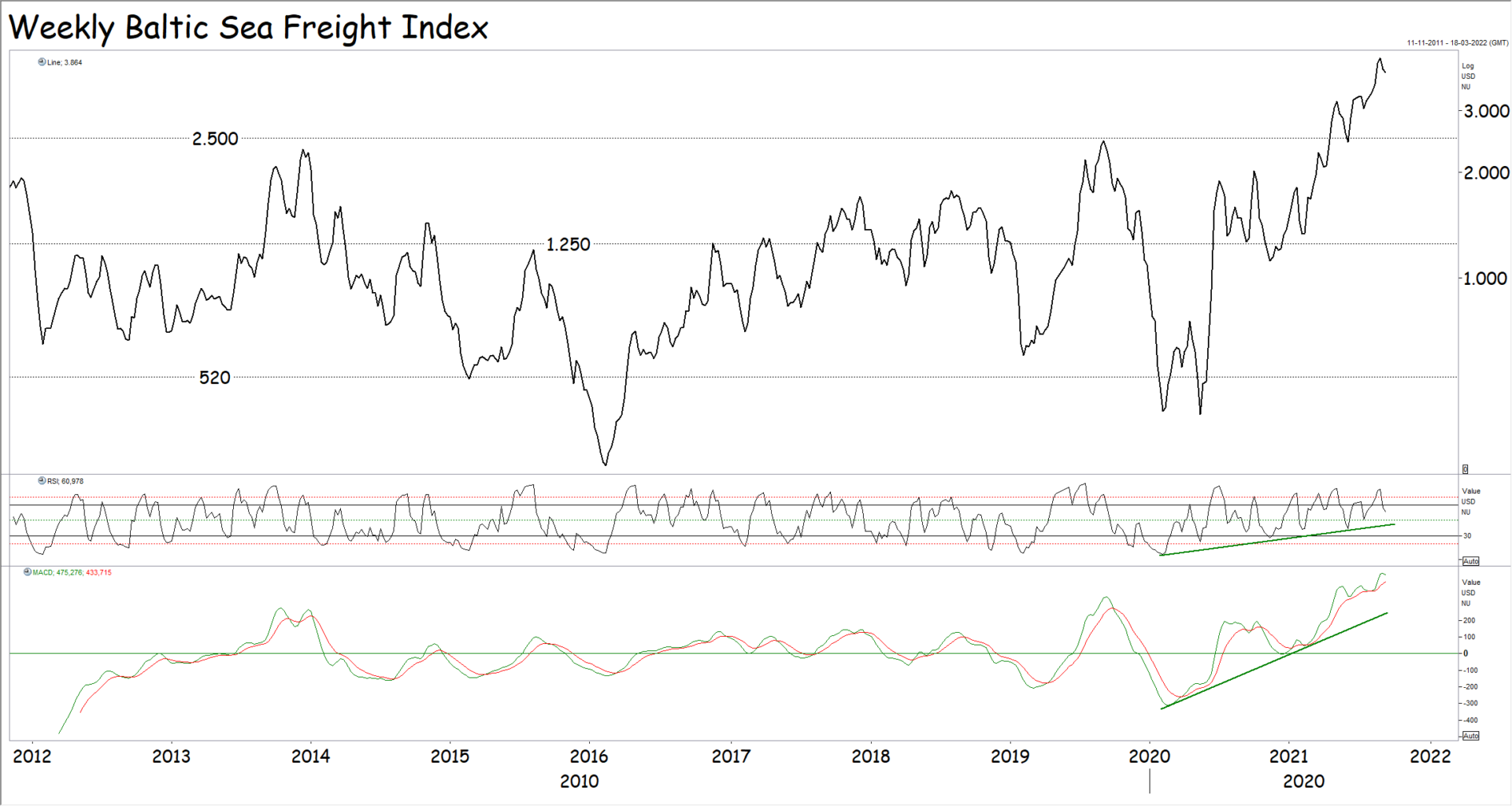Click the green trendline on the RSI pane
The image size is (1512, 806).
pyautogui.click(x=1276, y=539)
